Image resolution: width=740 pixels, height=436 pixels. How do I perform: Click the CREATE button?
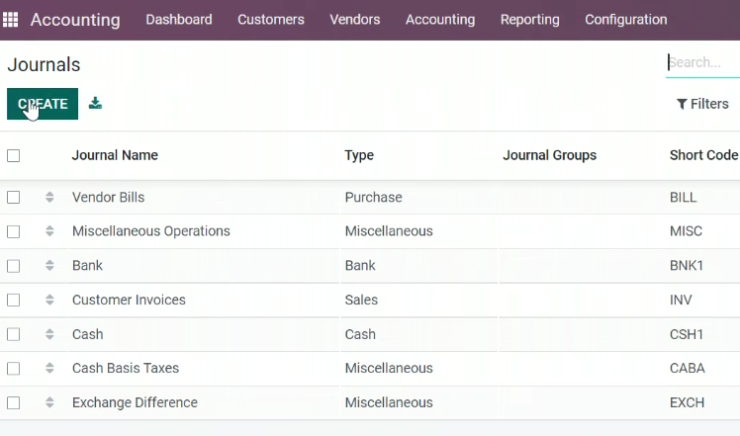tap(42, 104)
